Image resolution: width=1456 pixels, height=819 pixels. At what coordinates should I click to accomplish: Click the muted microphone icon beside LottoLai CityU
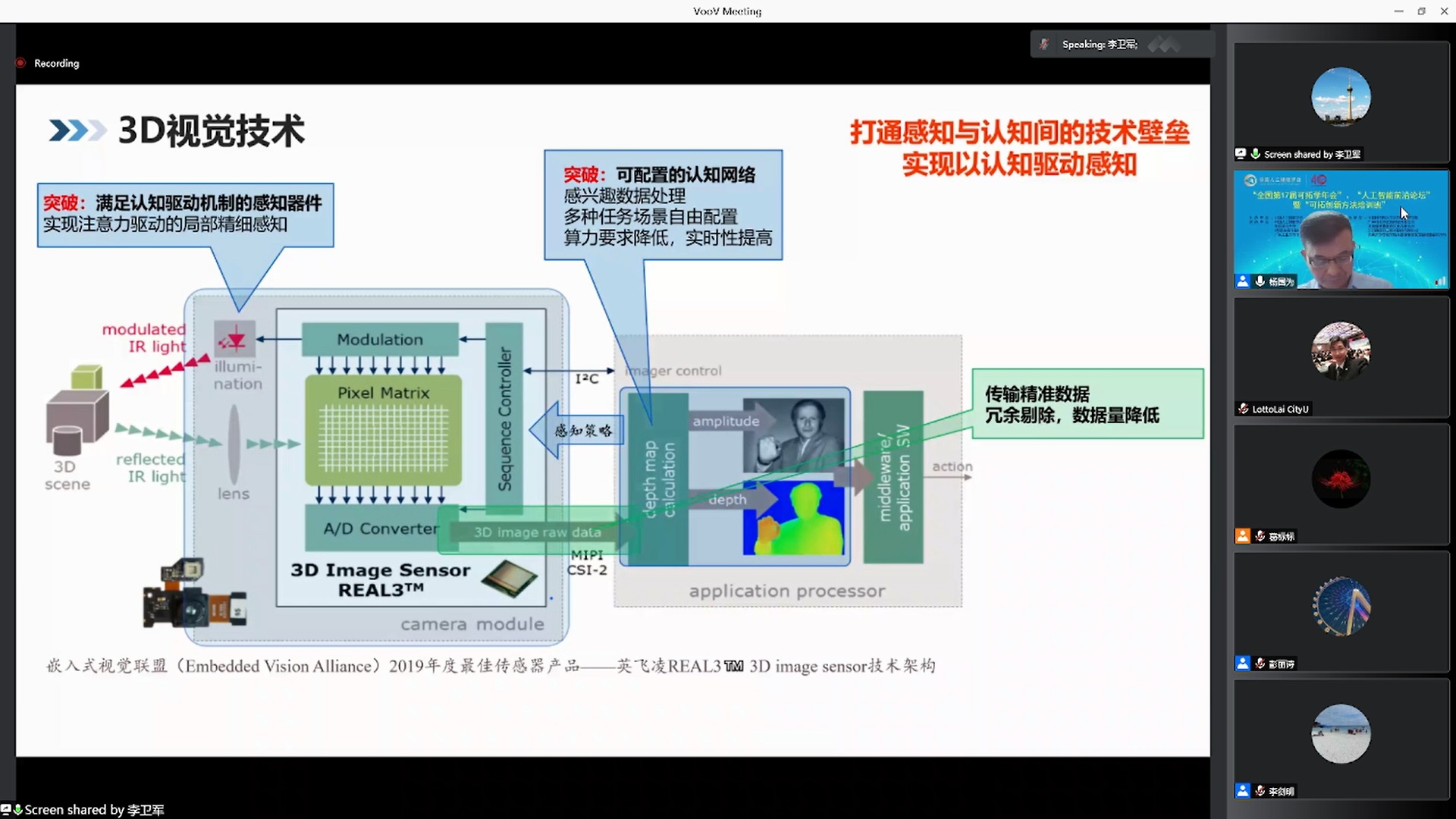tap(1243, 409)
